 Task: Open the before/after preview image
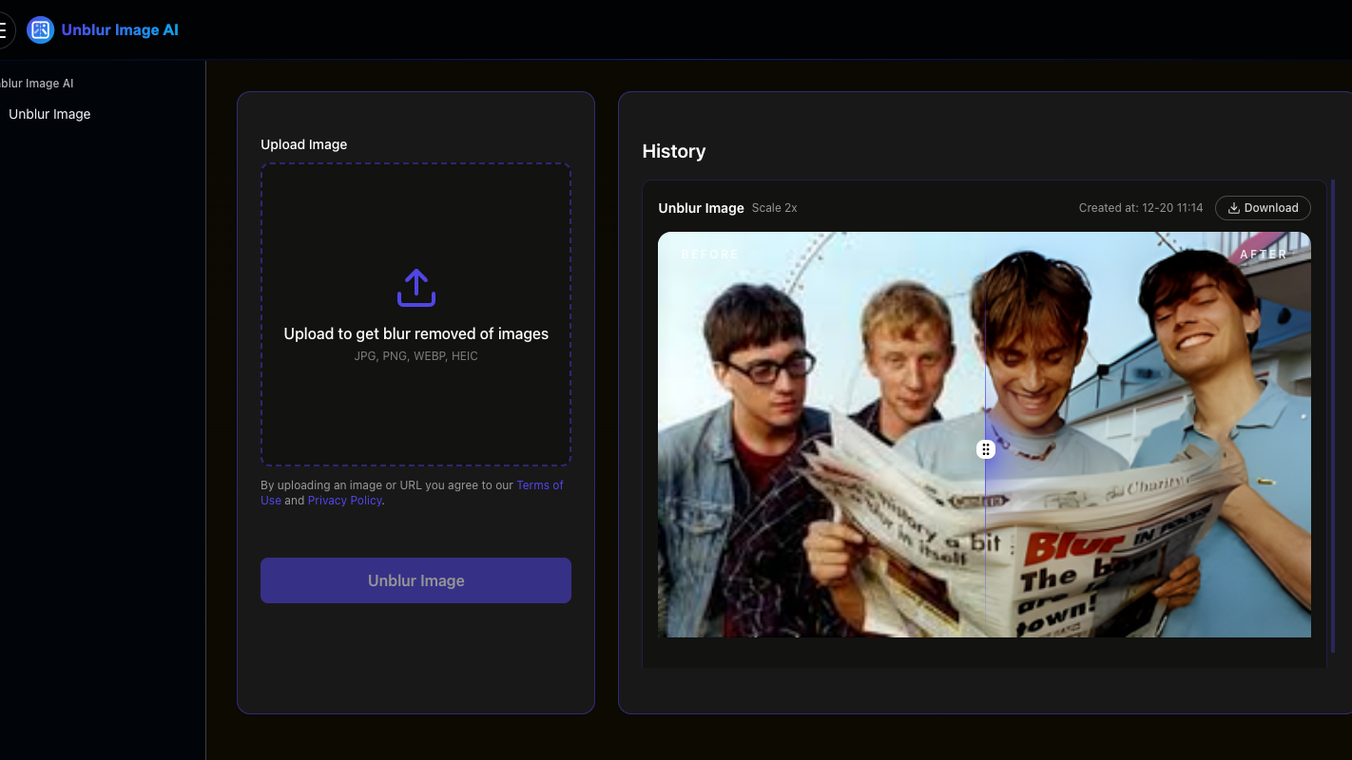click(x=984, y=435)
